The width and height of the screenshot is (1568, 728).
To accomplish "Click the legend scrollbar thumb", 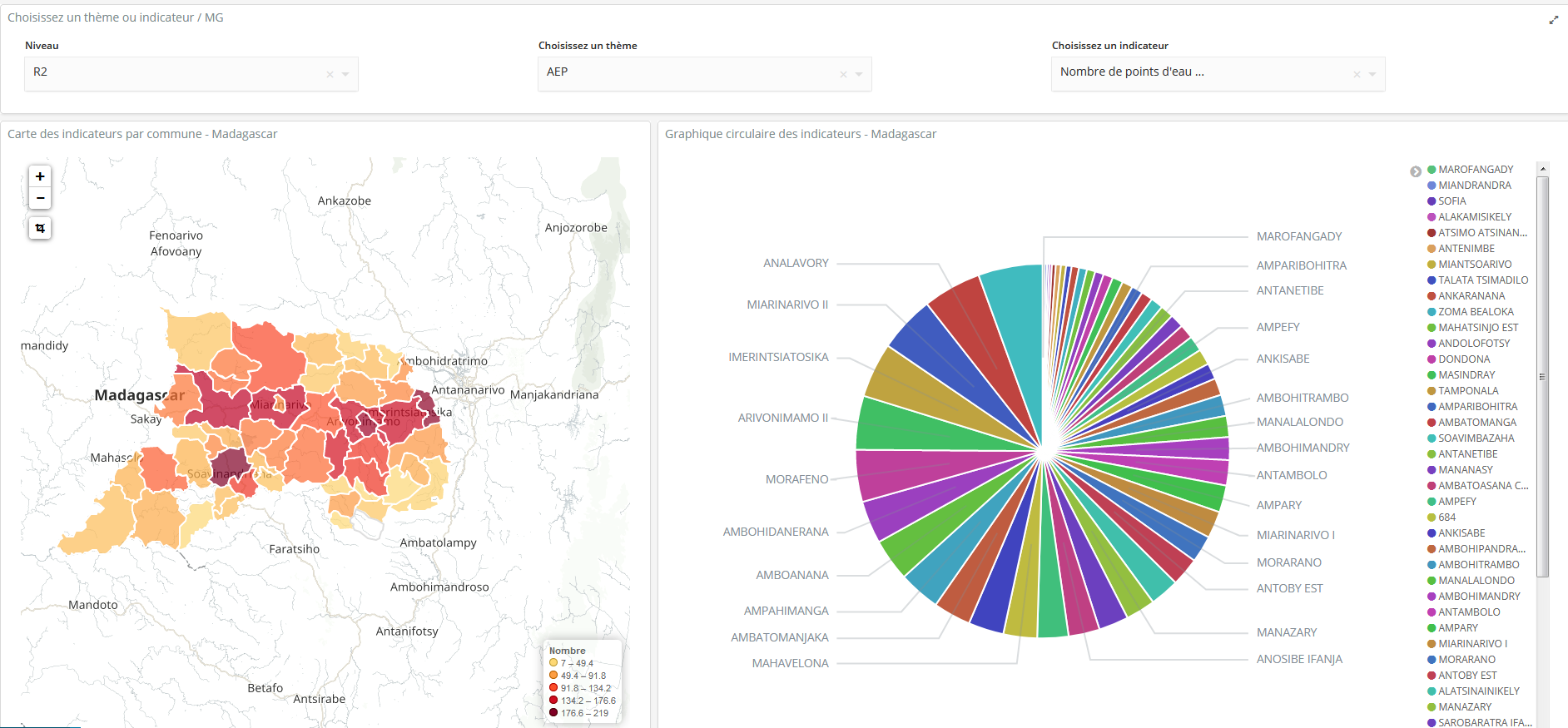I will [x=1542, y=376].
